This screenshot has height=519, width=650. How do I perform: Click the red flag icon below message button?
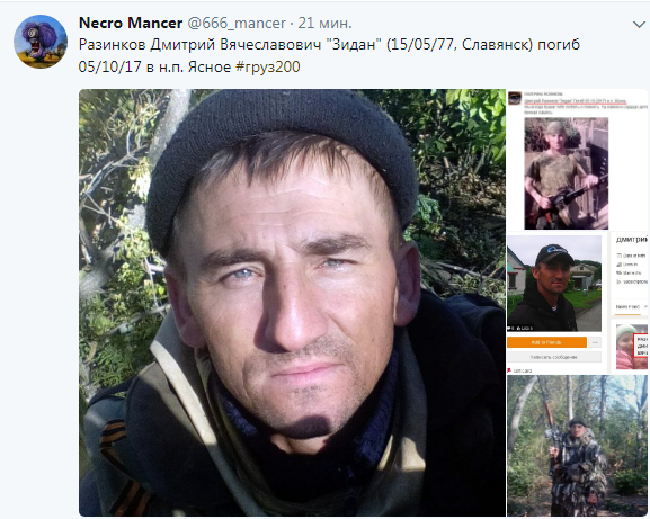pos(509,371)
